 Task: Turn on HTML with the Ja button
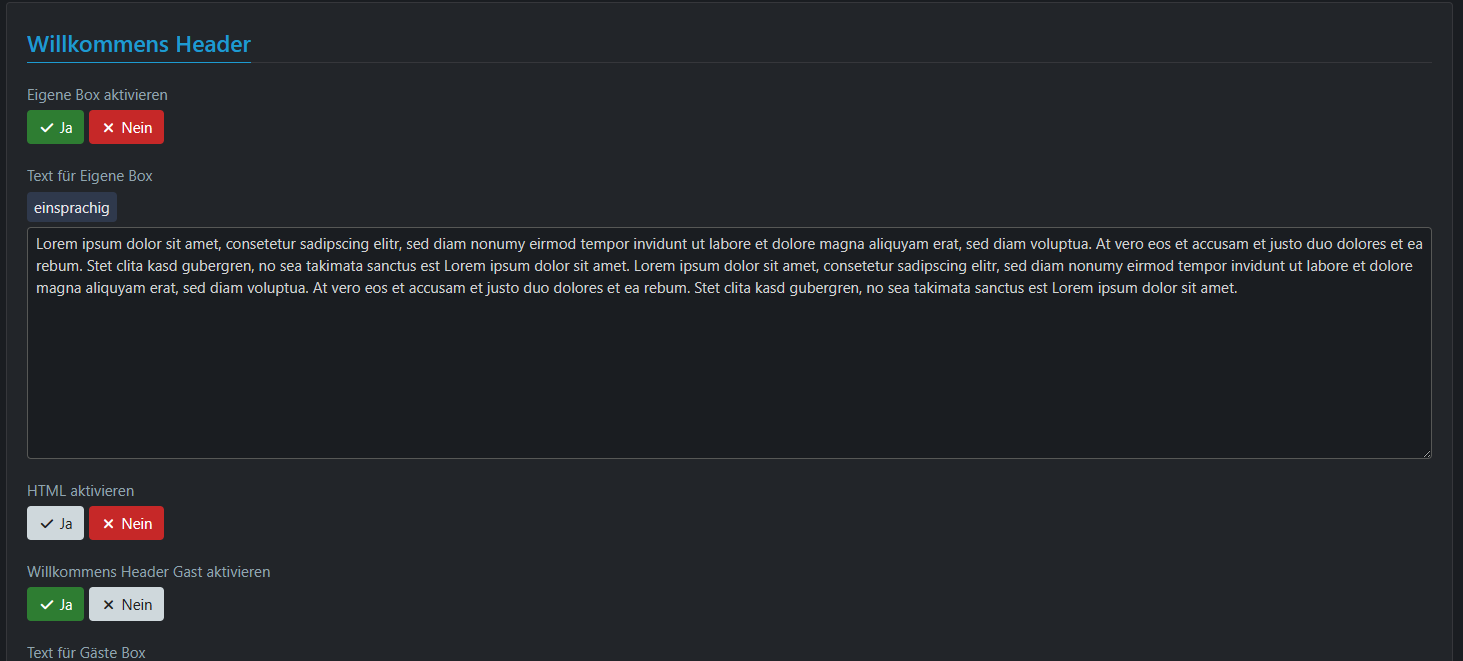[56, 524]
